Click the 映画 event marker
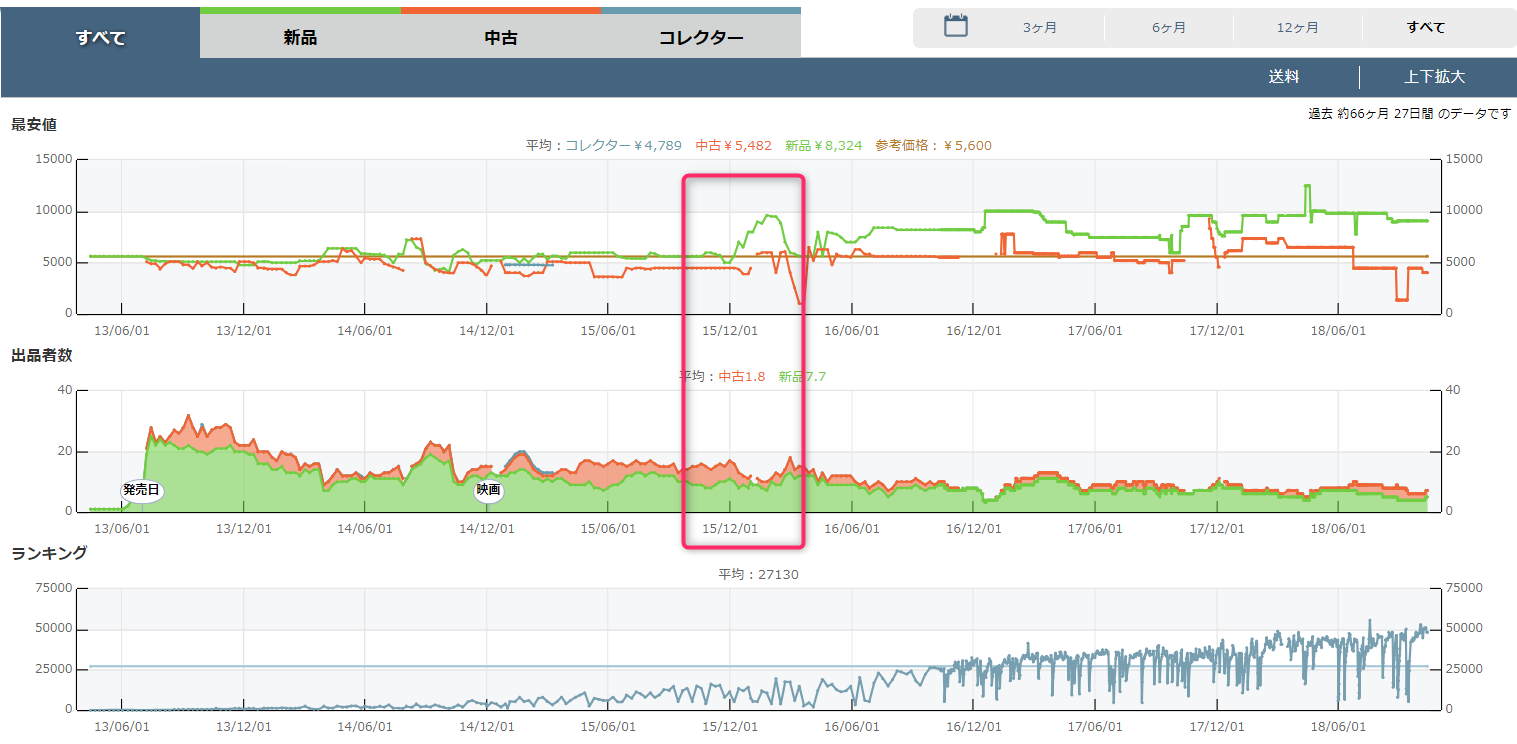The height and width of the screenshot is (744, 1517). pos(488,490)
